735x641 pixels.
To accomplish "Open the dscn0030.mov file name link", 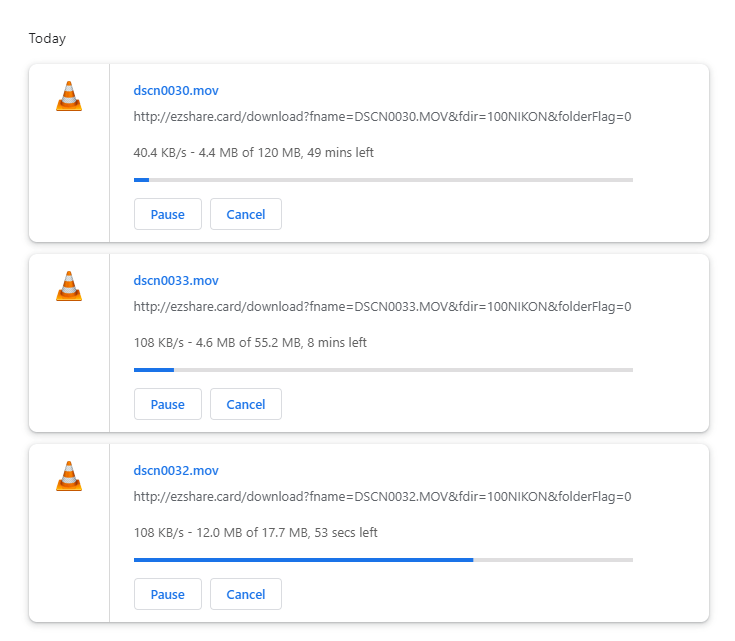I will tap(176, 90).
